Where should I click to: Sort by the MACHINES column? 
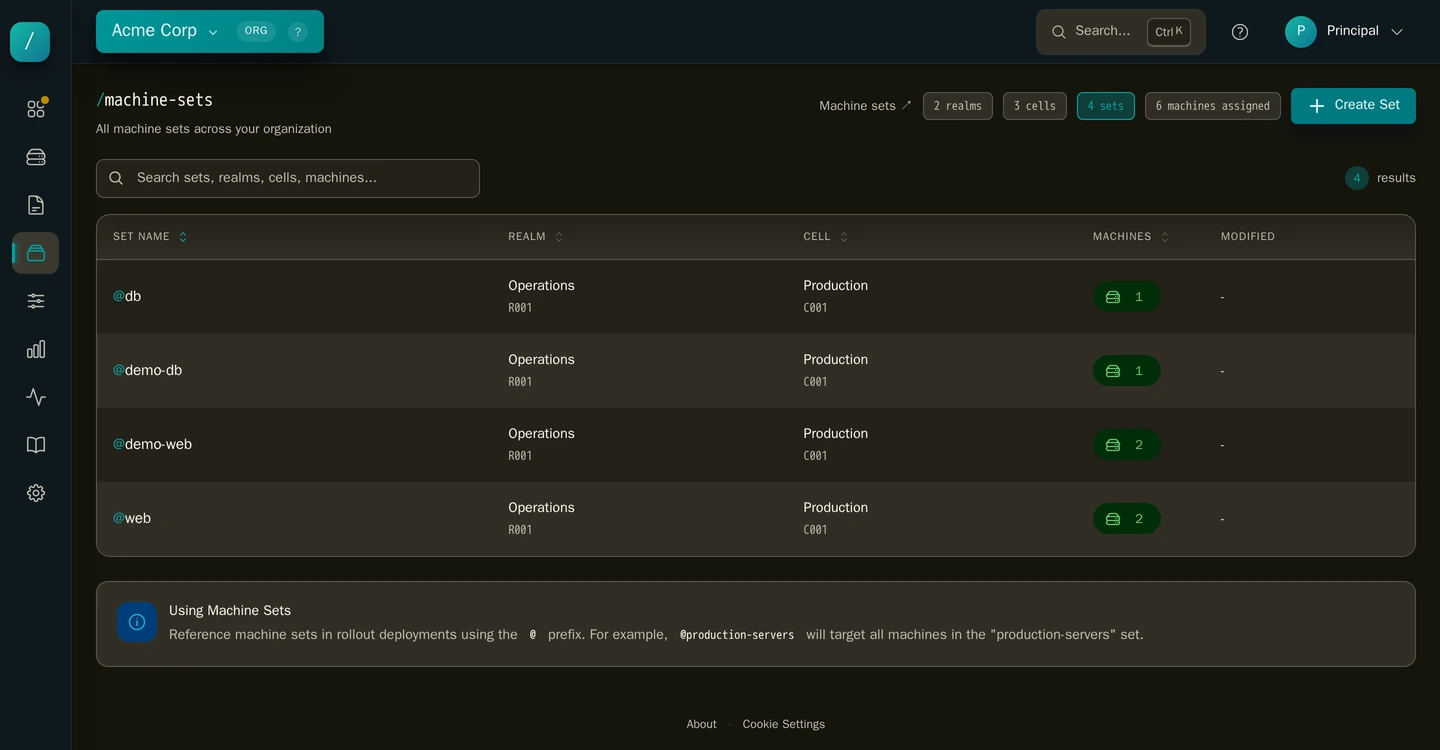click(x=1131, y=237)
